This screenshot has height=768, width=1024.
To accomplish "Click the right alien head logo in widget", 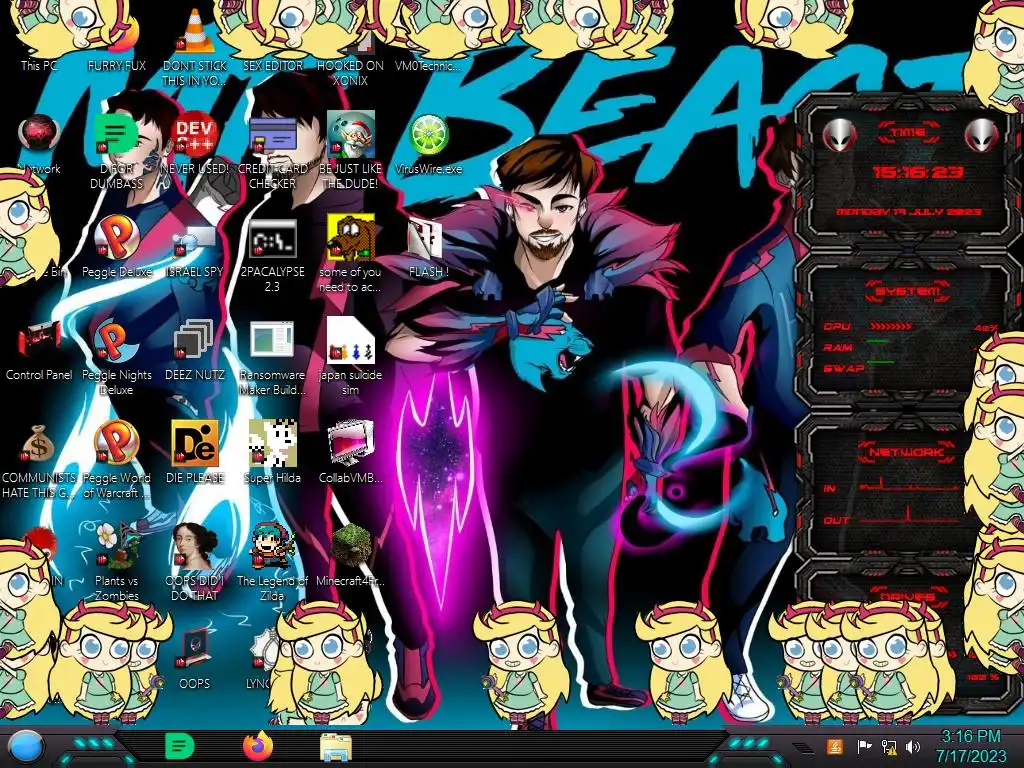I will [981, 136].
